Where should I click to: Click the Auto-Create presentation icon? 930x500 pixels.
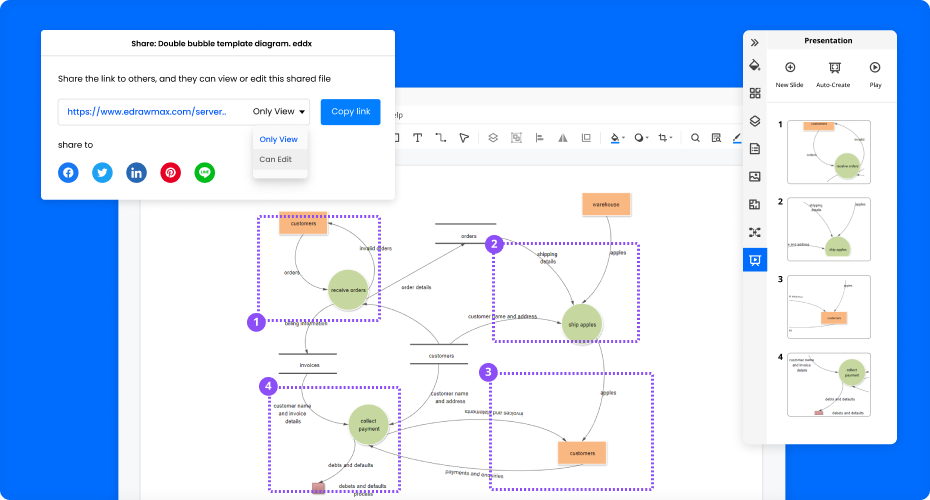click(832, 68)
